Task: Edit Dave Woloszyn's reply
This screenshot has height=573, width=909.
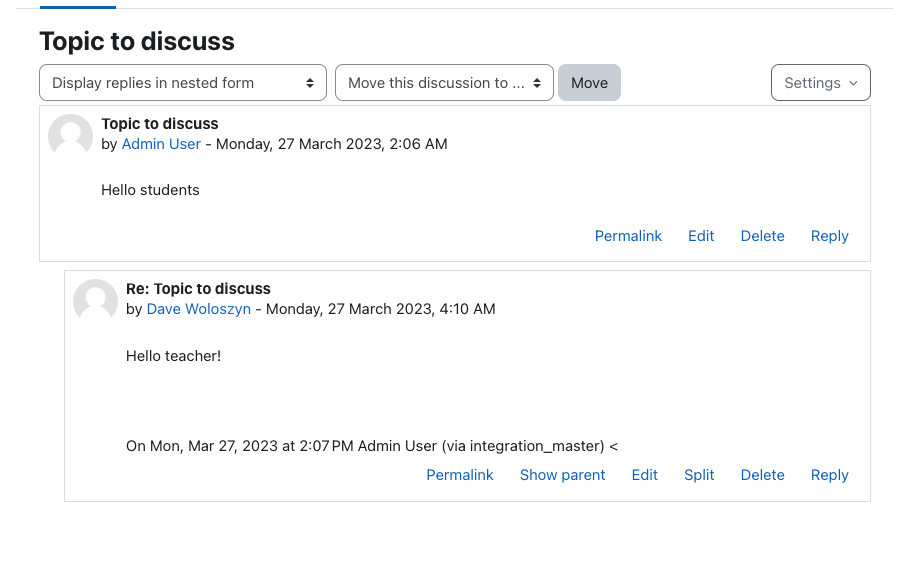Action: click(x=645, y=475)
